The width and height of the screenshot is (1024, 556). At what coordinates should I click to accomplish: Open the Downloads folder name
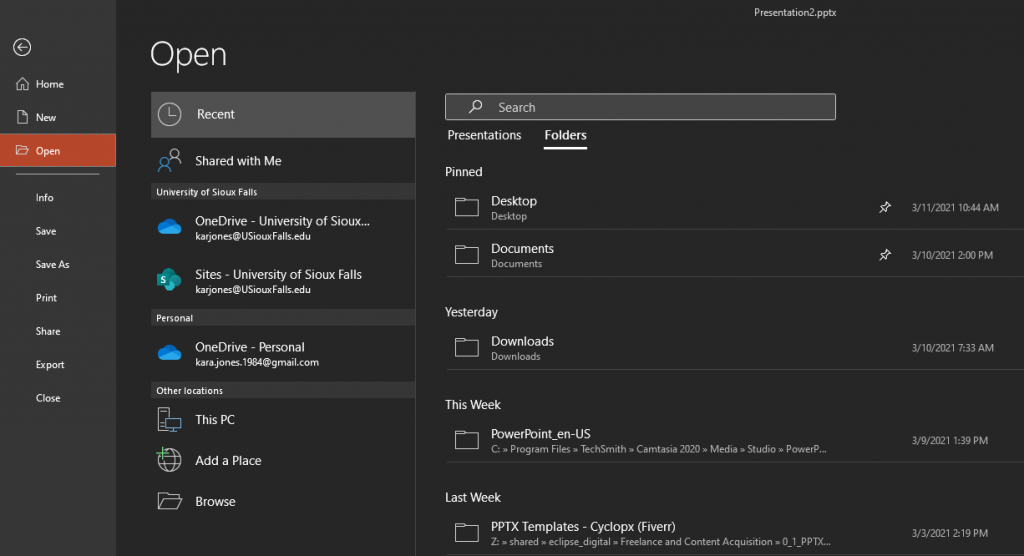pyautogui.click(x=522, y=341)
